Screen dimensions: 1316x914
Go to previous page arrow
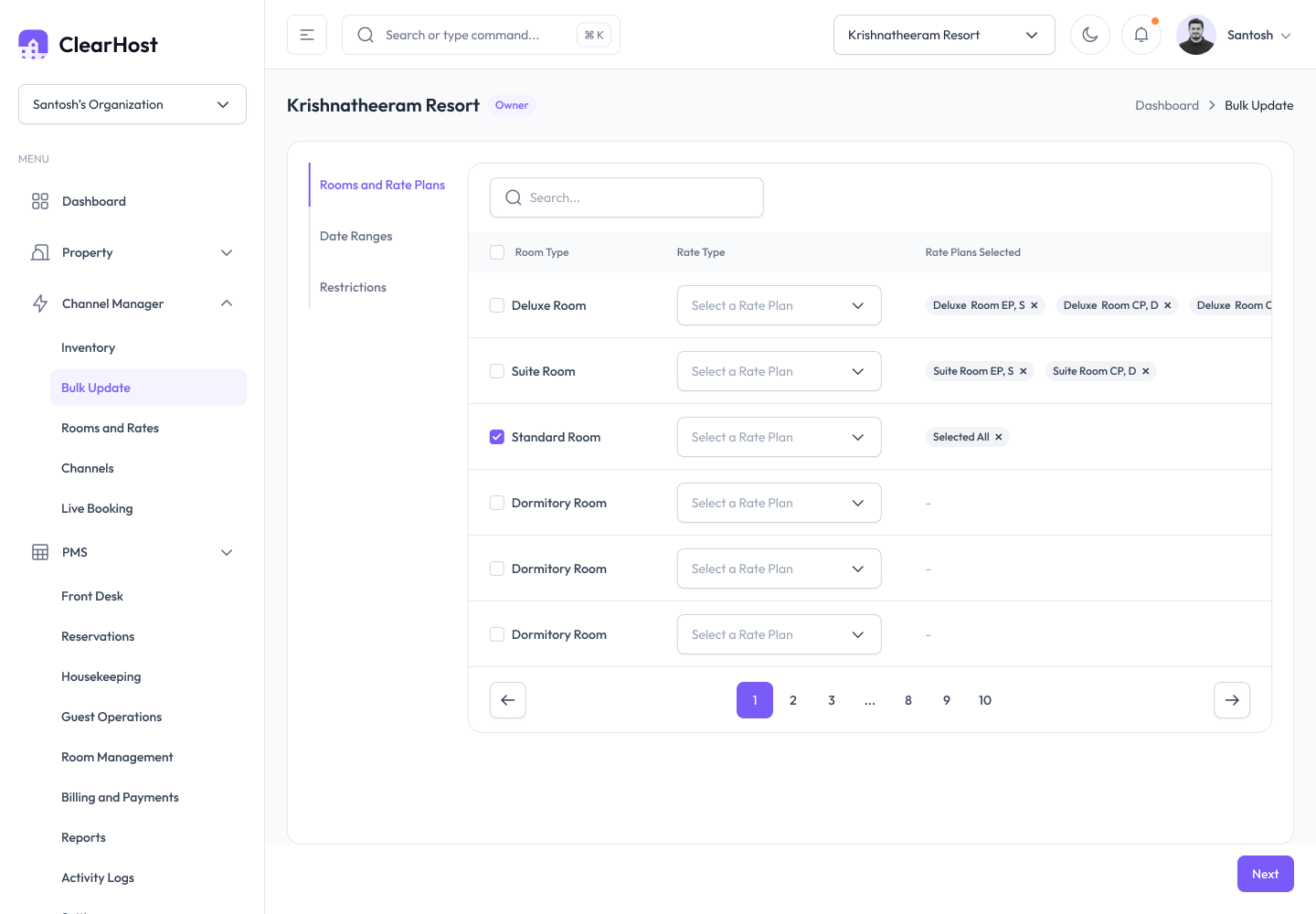coord(508,700)
